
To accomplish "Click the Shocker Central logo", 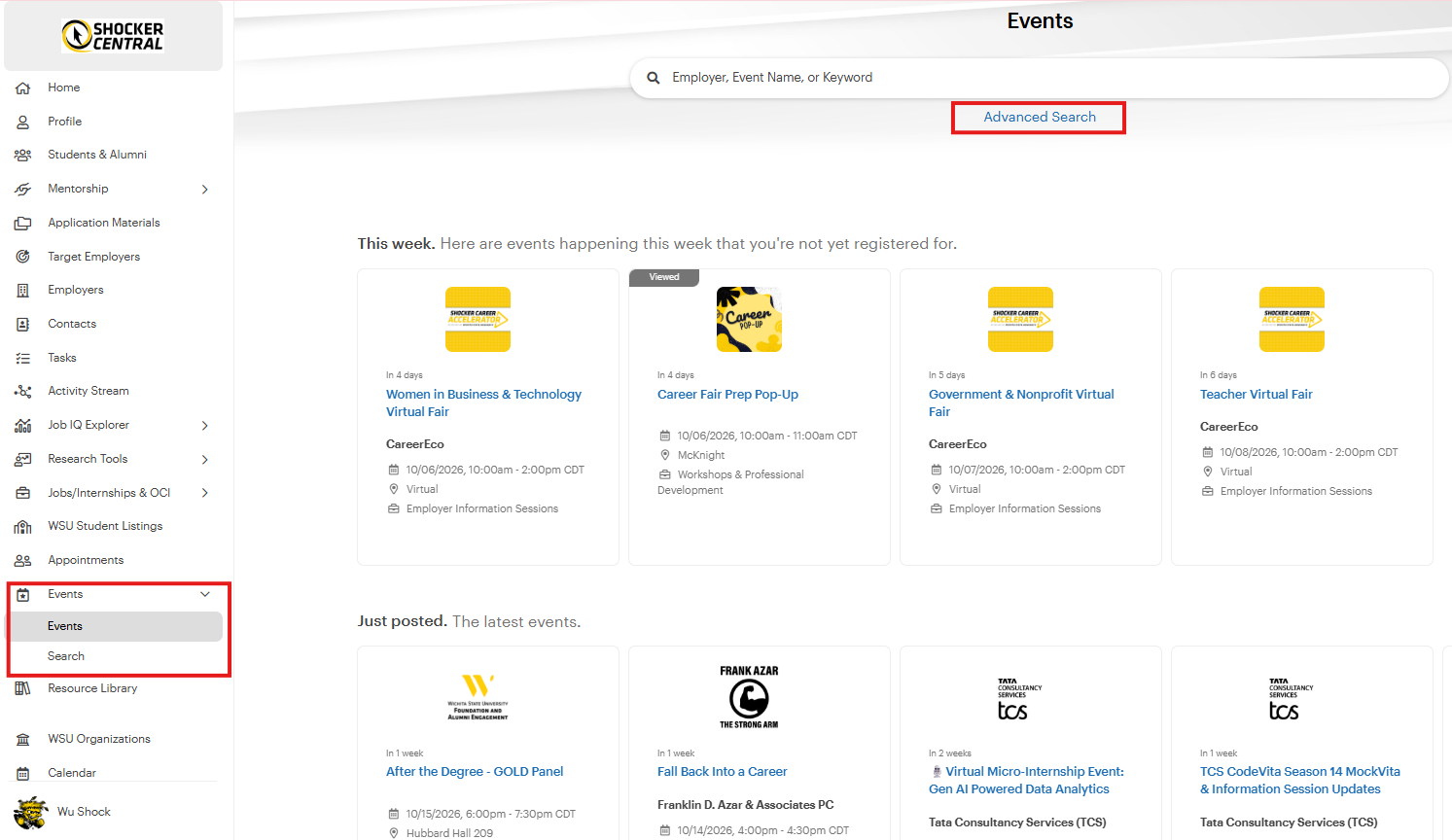I will pyautogui.click(x=113, y=36).
